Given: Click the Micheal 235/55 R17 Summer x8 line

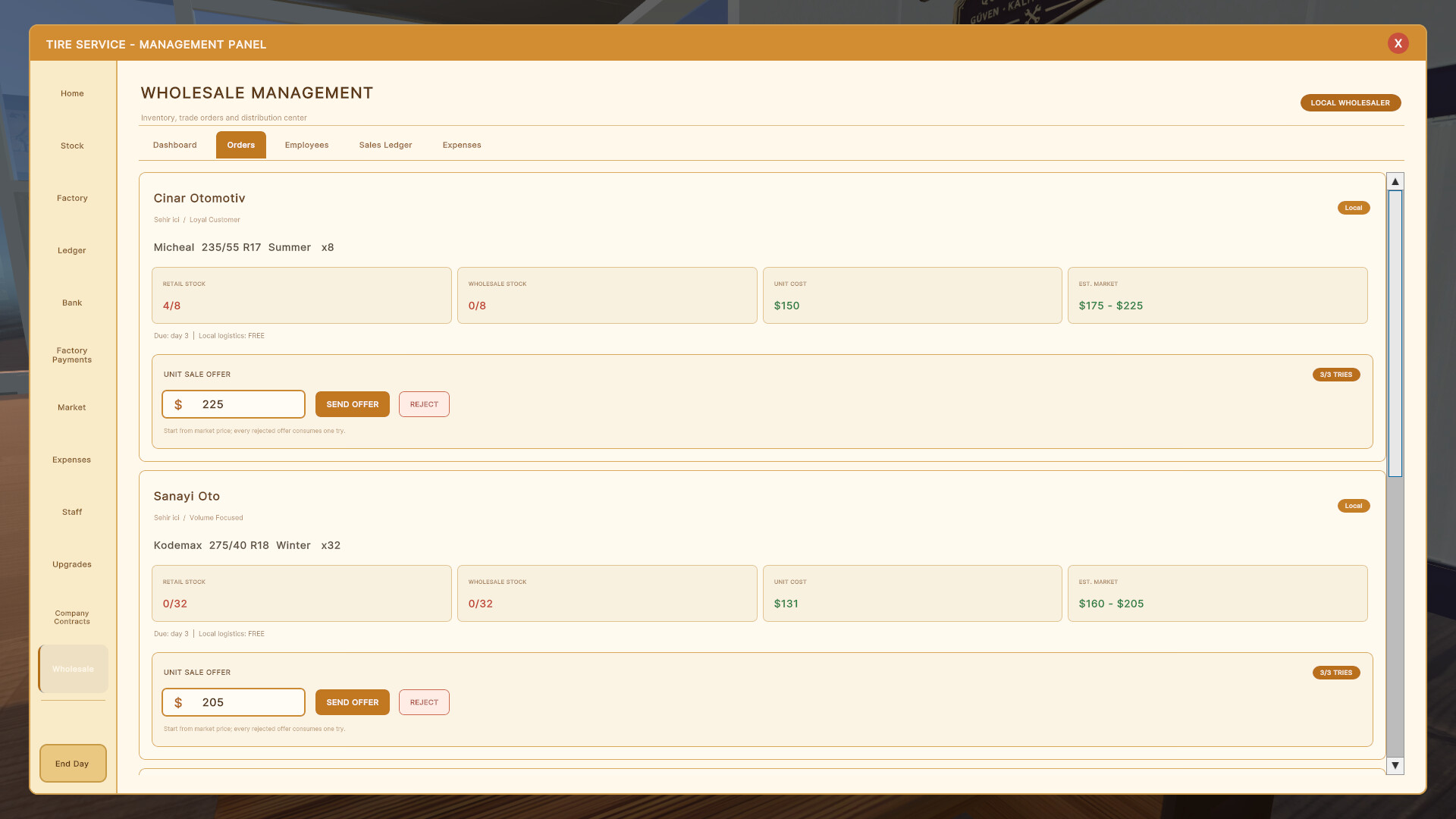Looking at the screenshot, I should pos(243,247).
